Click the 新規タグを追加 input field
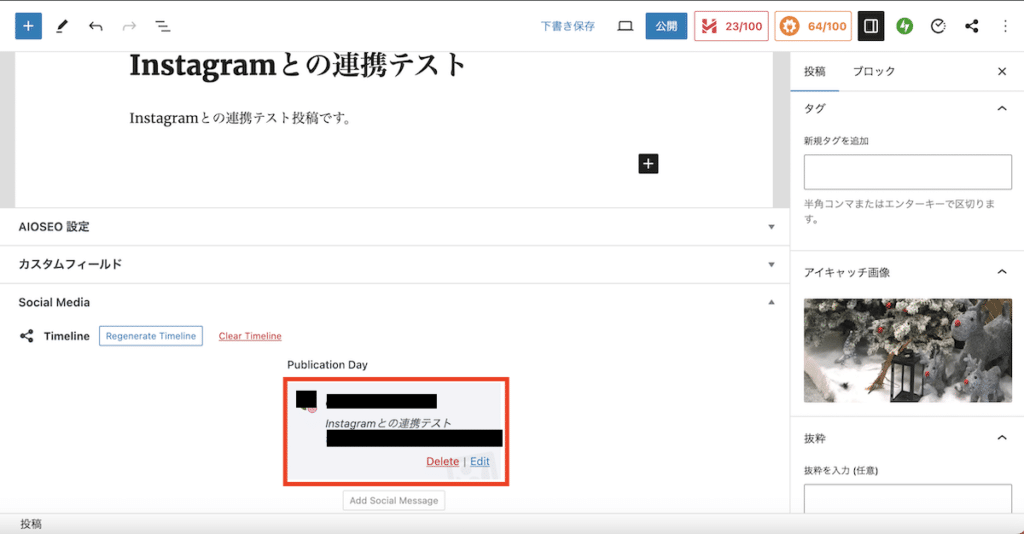1024x534 pixels. [x=907, y=172]
